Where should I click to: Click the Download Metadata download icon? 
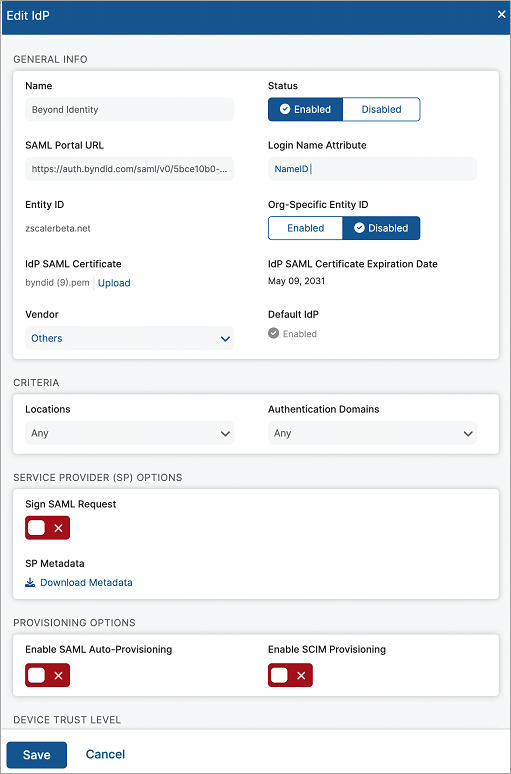[x=30, y=583]
